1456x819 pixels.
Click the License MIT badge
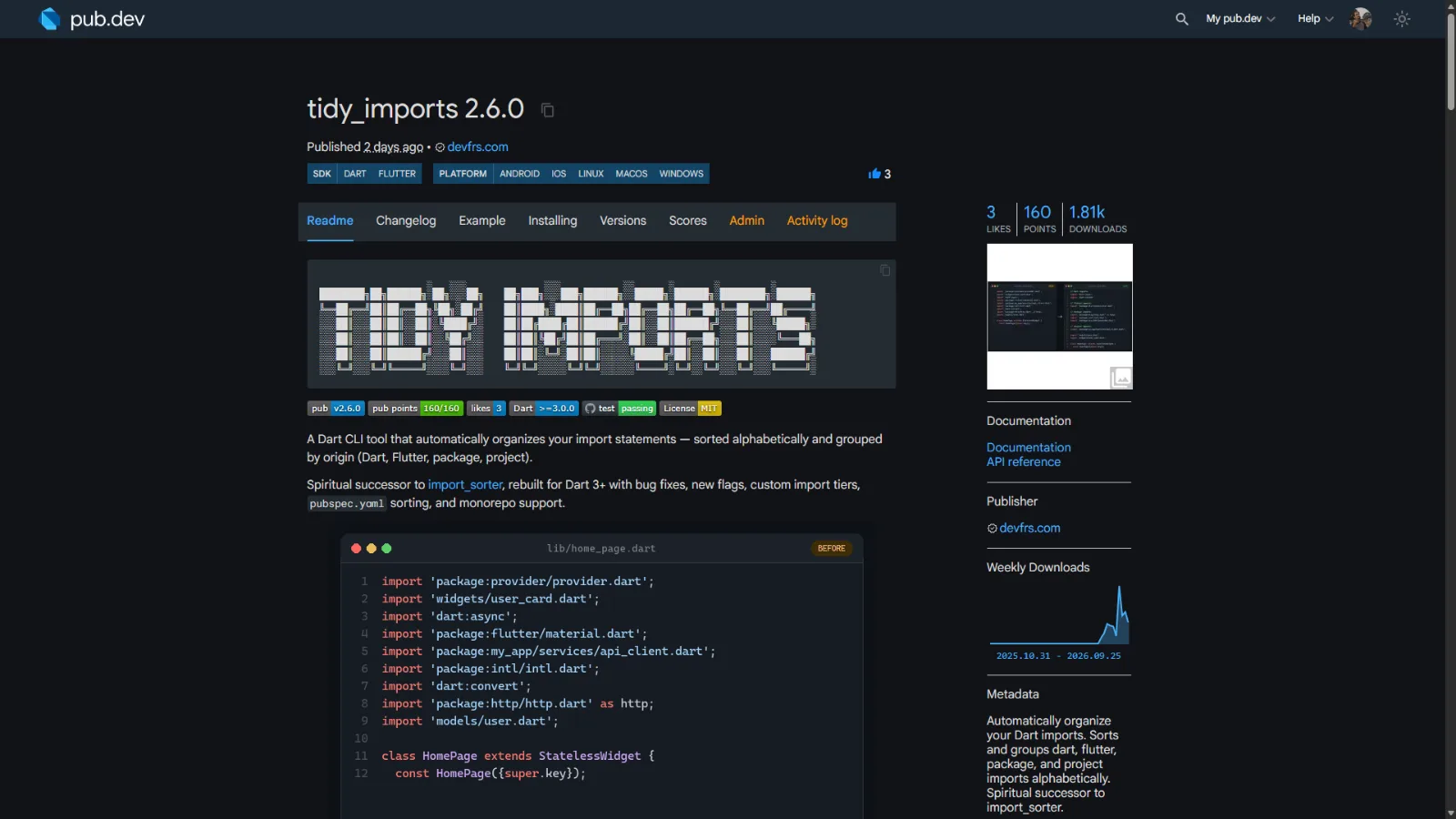(691, 409)
